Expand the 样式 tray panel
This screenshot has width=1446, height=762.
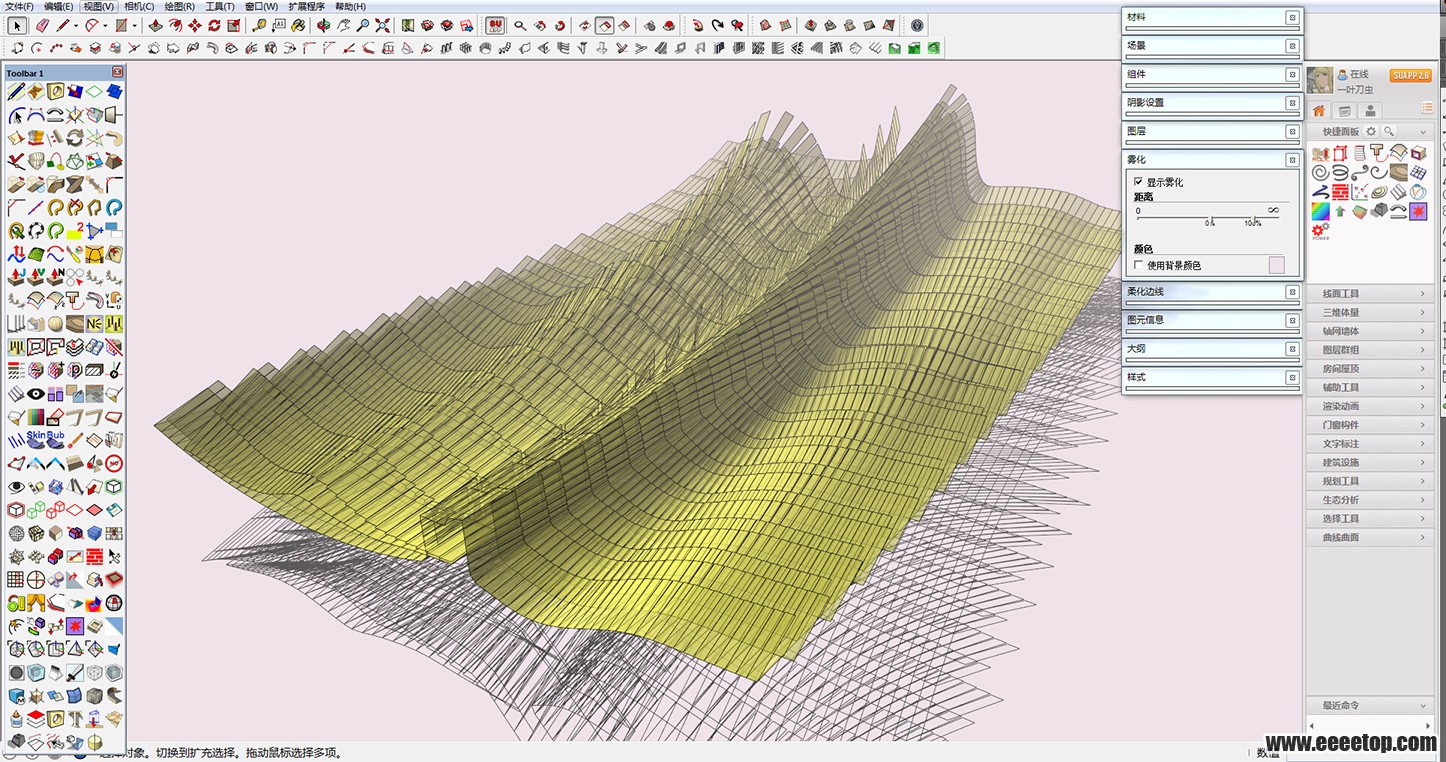tap(1212, 377)
